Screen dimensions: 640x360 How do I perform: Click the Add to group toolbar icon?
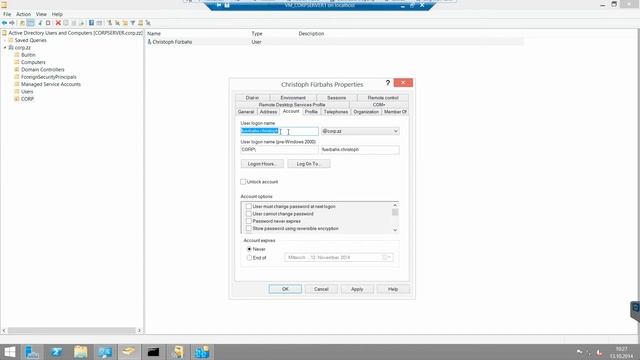pyautogui.click(x=148, y=23)
